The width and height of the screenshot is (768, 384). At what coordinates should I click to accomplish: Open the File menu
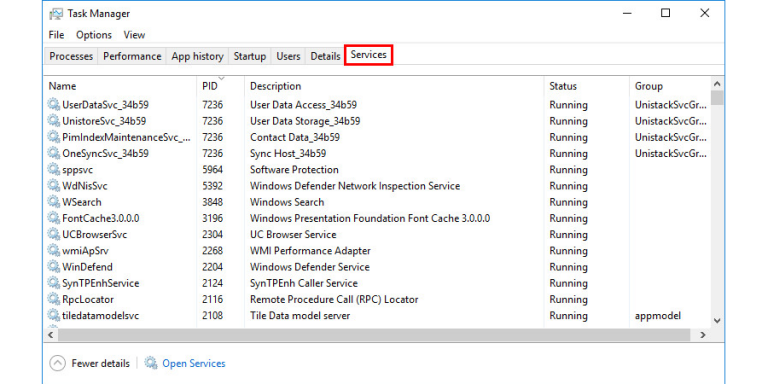tap(56, 35)
